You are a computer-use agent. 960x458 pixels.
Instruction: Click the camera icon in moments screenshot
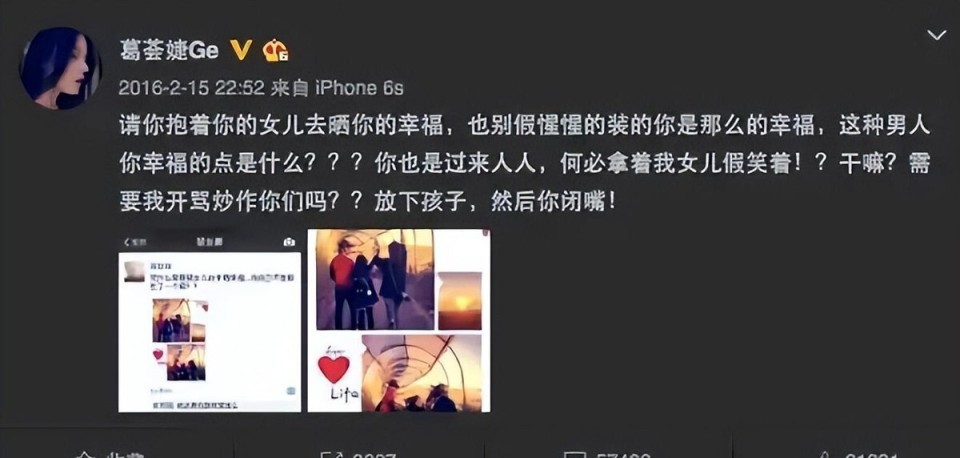289,242
